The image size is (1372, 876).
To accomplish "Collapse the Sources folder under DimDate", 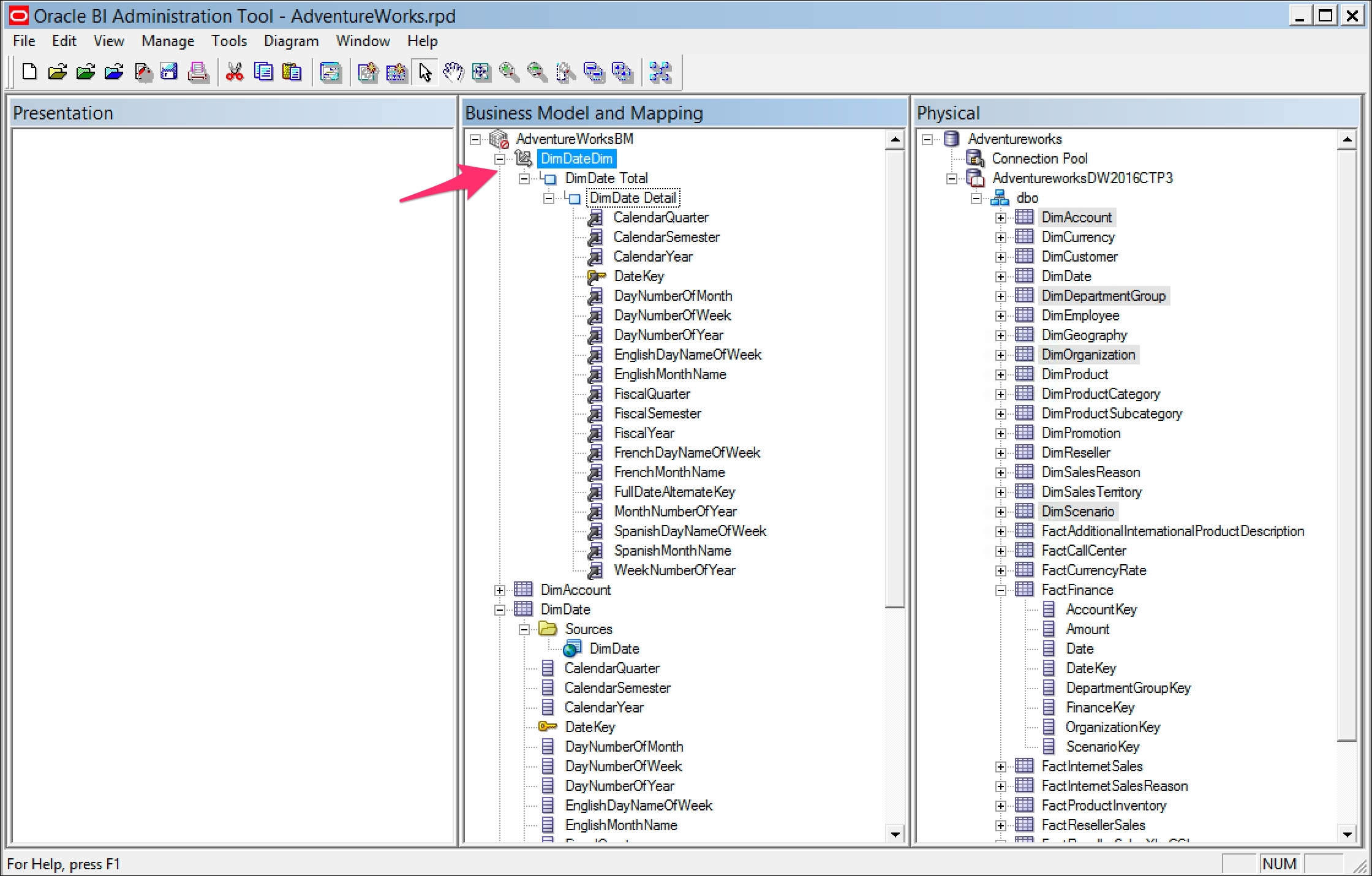I will point(524,630).
